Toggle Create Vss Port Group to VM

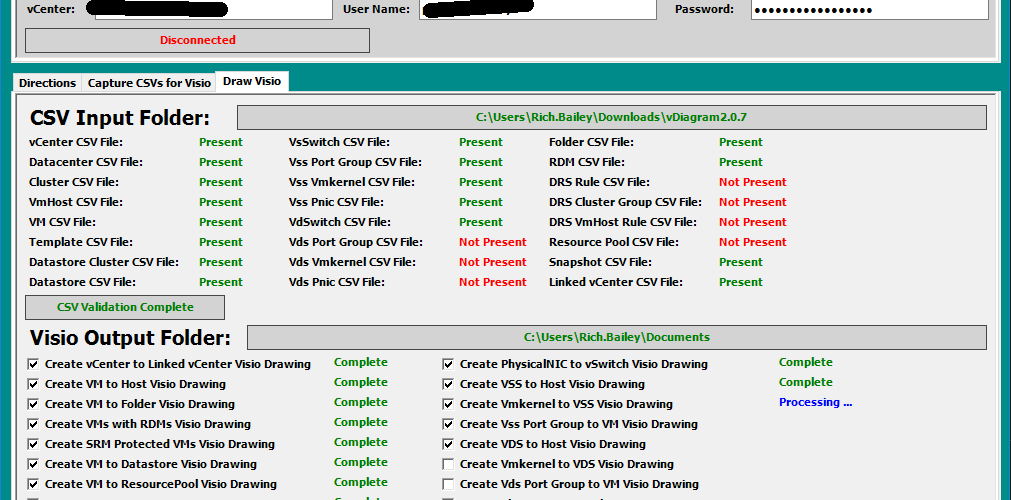point(449,424)
